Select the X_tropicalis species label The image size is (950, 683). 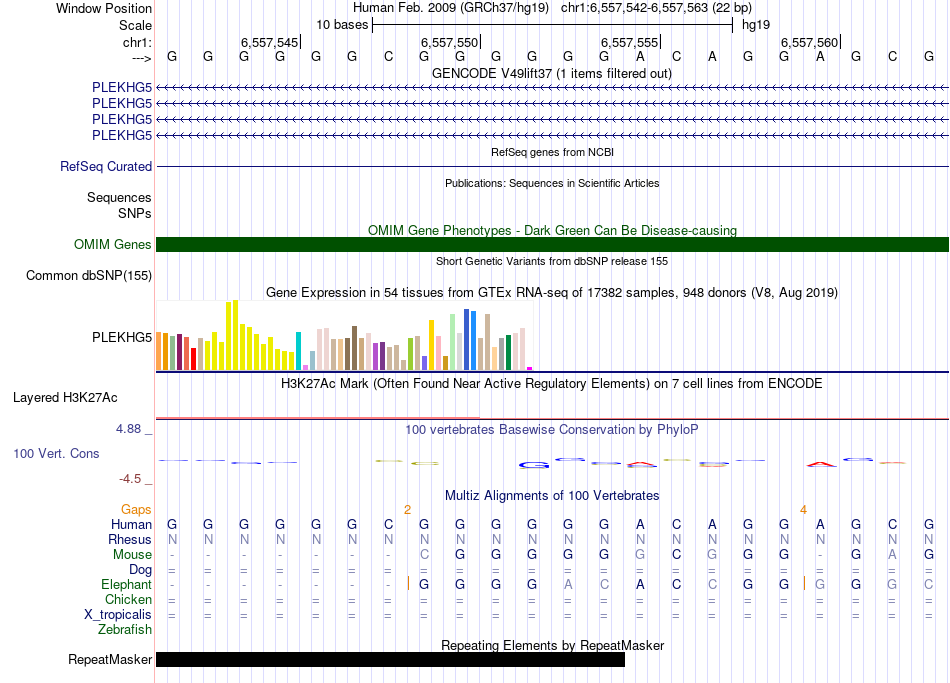pyautogui.click(x=118, y=615)
